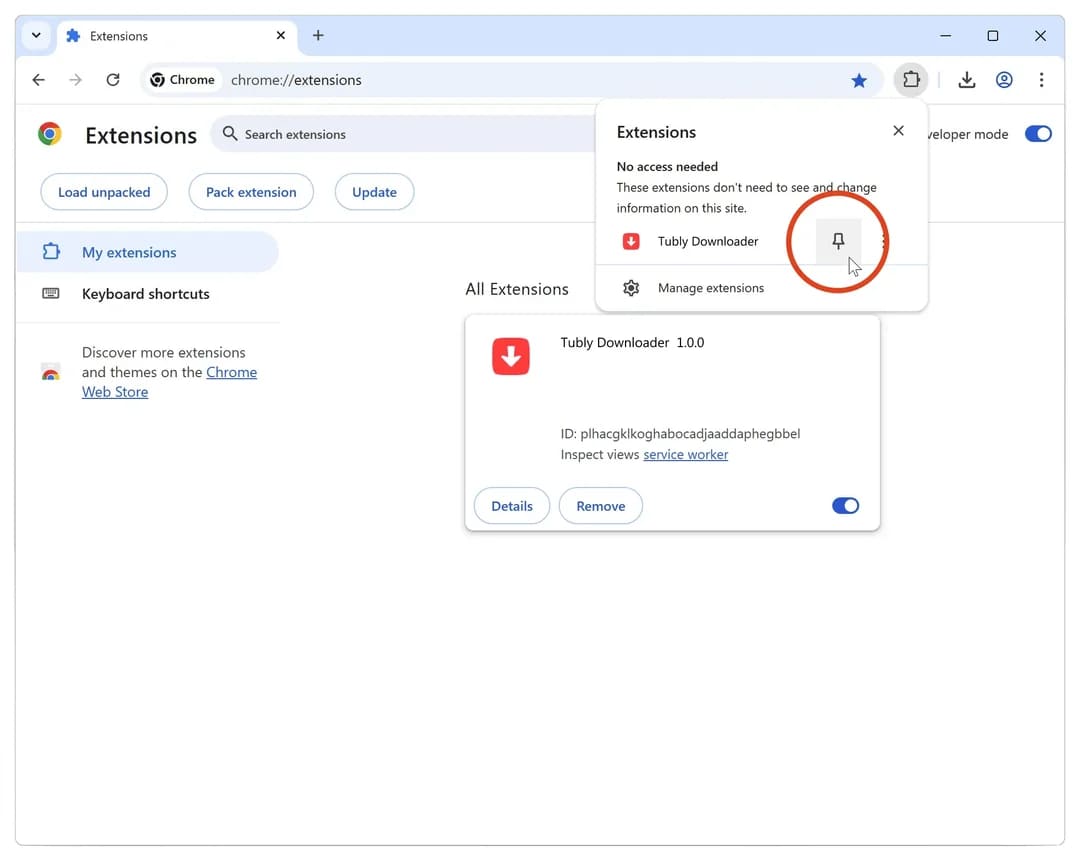The image size is (1080, 861).
Task: Click the All Extensions heading
Action: pyautogui.click(x=517, y=289)
